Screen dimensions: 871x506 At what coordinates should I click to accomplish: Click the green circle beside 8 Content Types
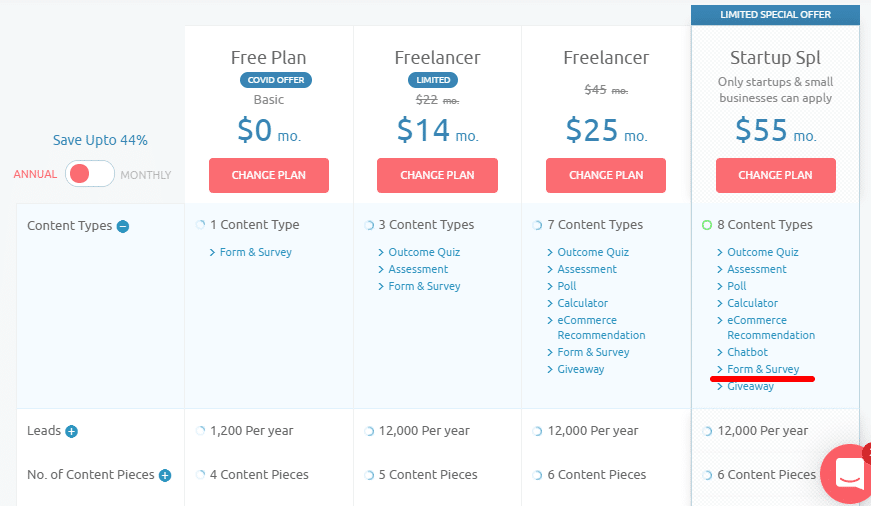[707, 225]
